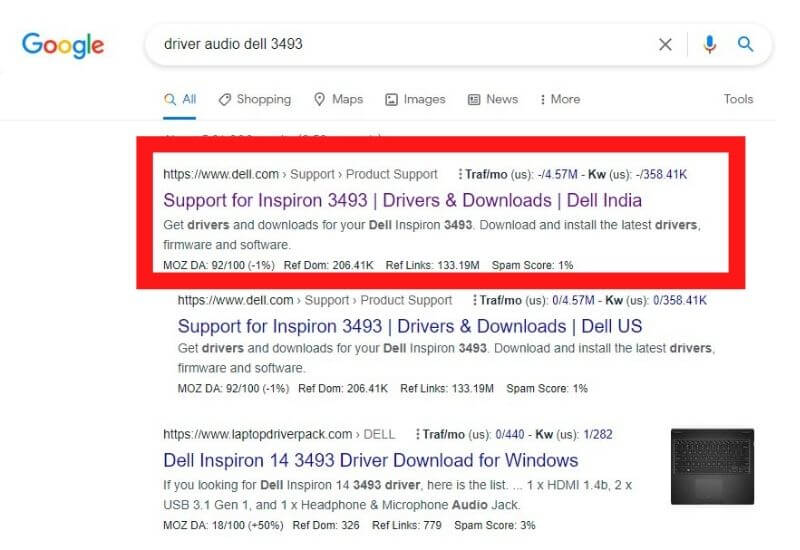
Task: Click the Google logo
Action: click(63, 45)
